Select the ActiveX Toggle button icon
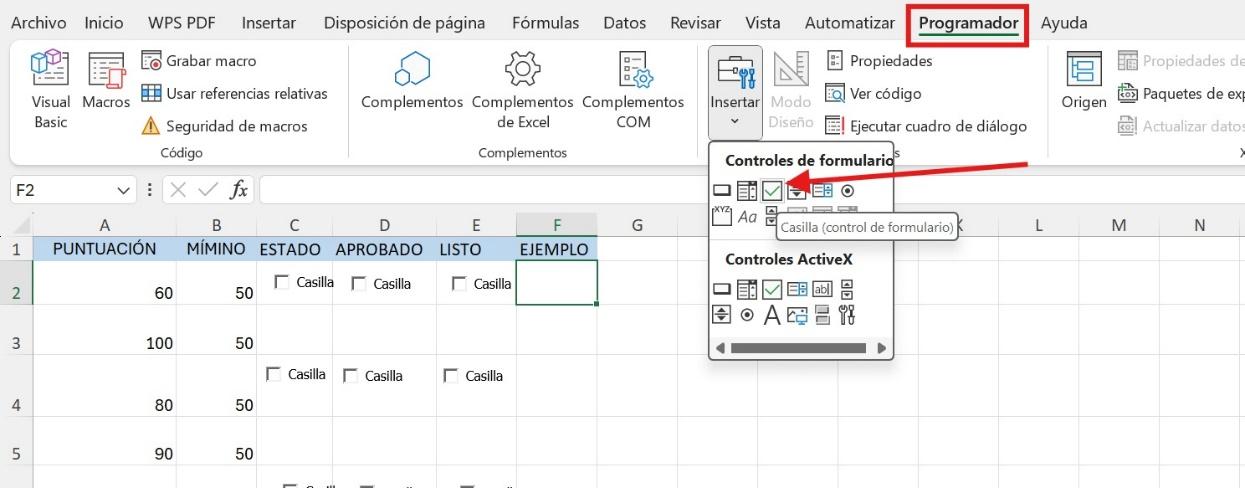 [823, 315]
